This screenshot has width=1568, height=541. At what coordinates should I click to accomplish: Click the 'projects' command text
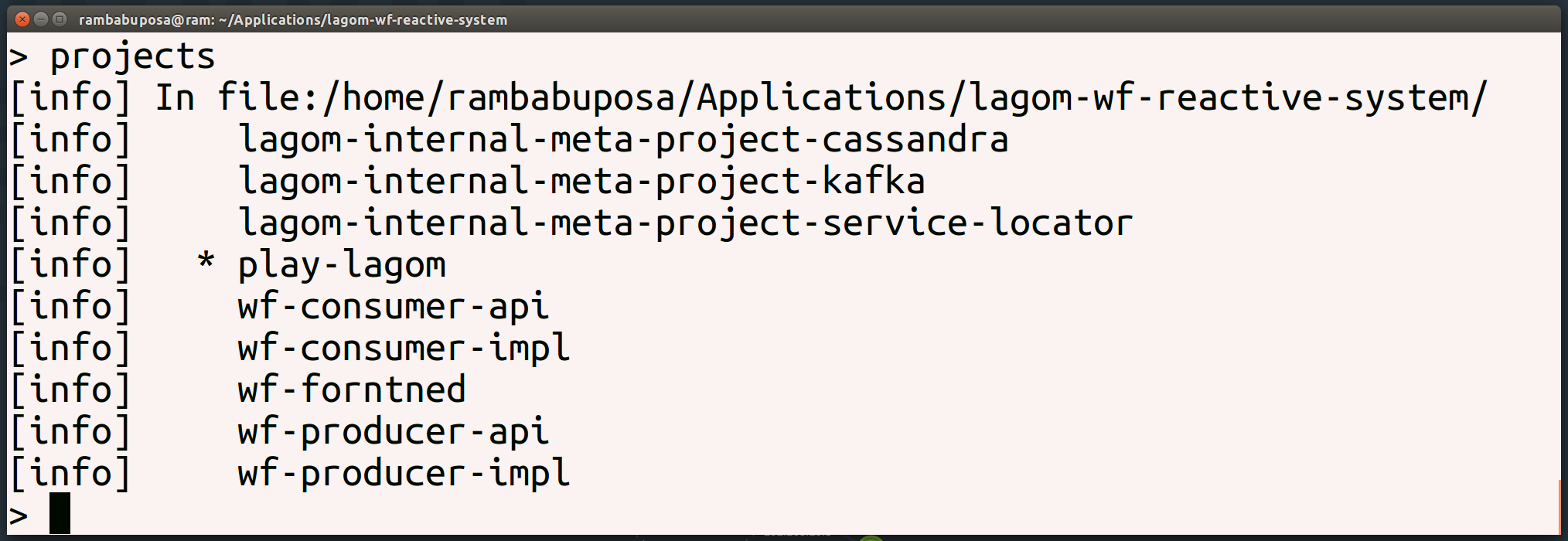pos(133,57)
